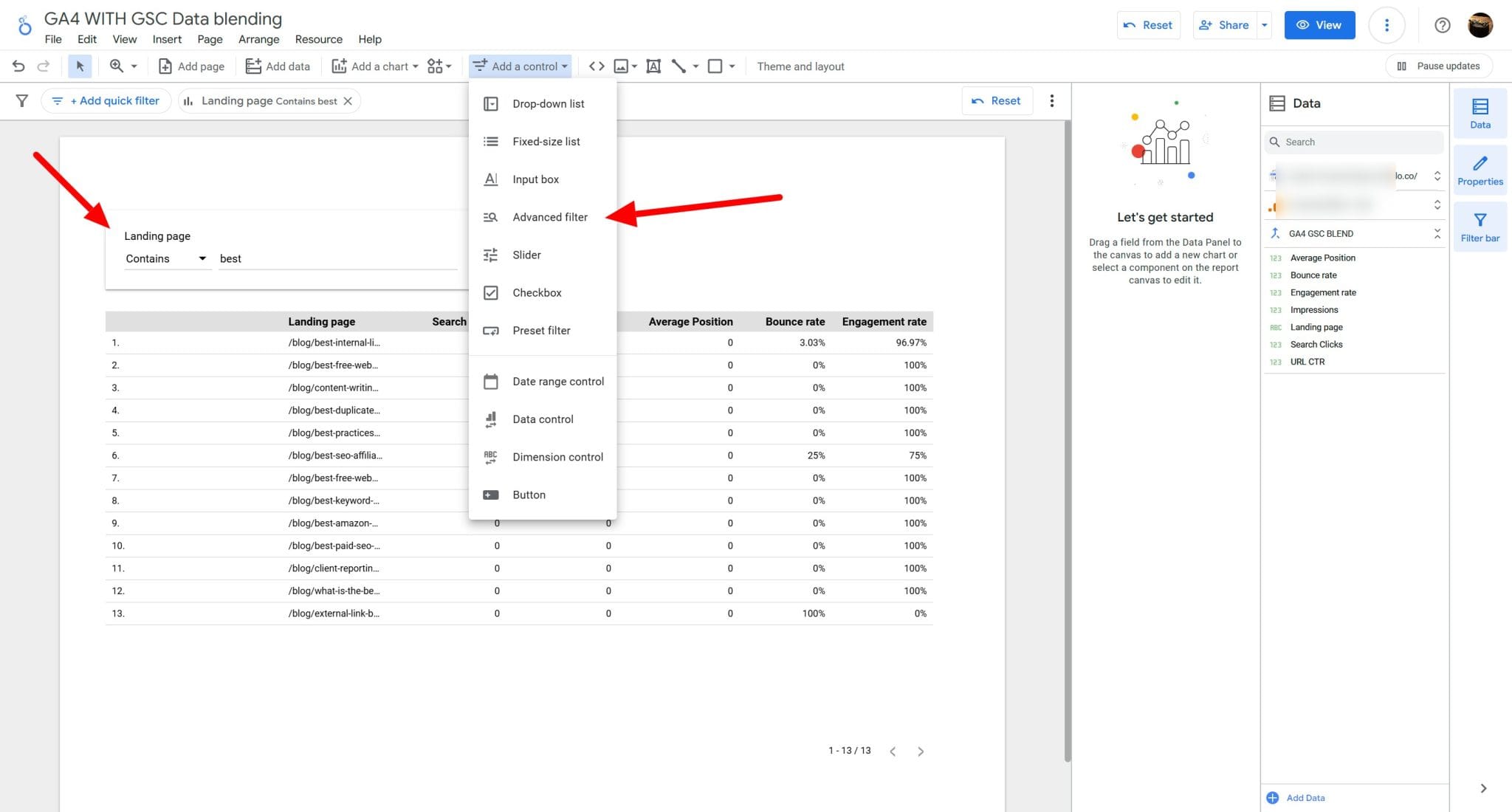The height and width of the screenshot is (812, 1512).
Task: Click the Undo icon in the toolbar
Action: click(18, 66)
